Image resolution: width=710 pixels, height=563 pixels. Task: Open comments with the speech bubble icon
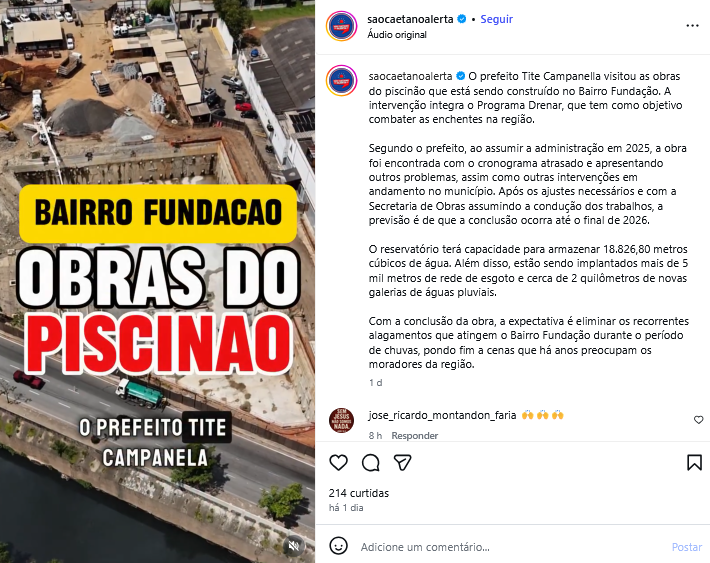pos(370,462)
